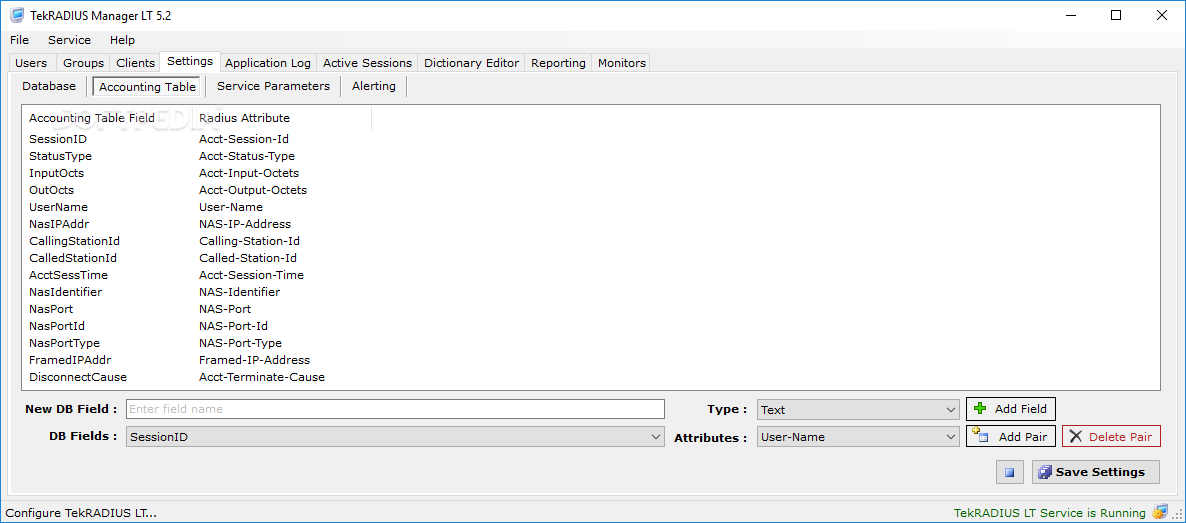Select the Accounting Table sub-tab
1186x523 pixels.
(x=147, y=87)
